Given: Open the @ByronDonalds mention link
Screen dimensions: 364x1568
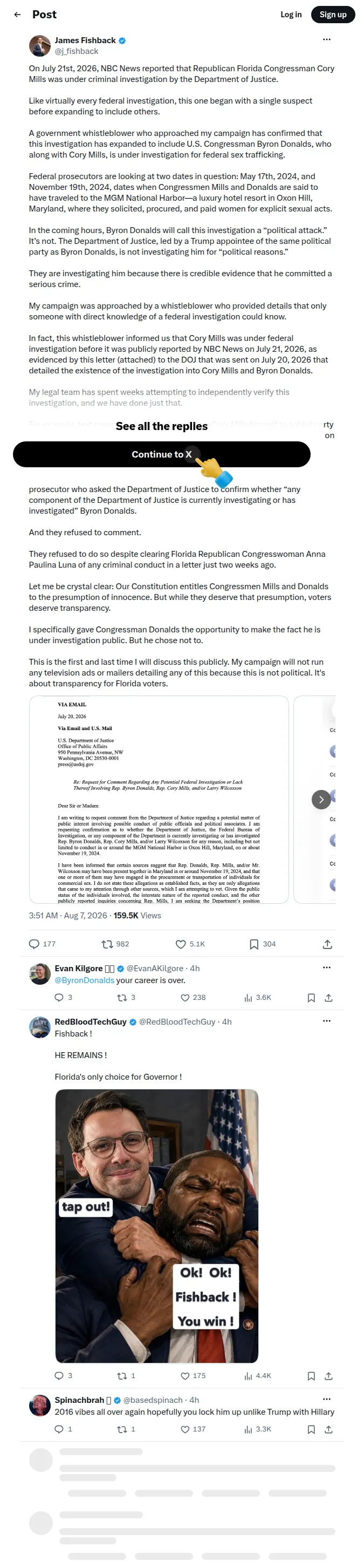Looking at the screenshot, I should click(x=85, y=980).
